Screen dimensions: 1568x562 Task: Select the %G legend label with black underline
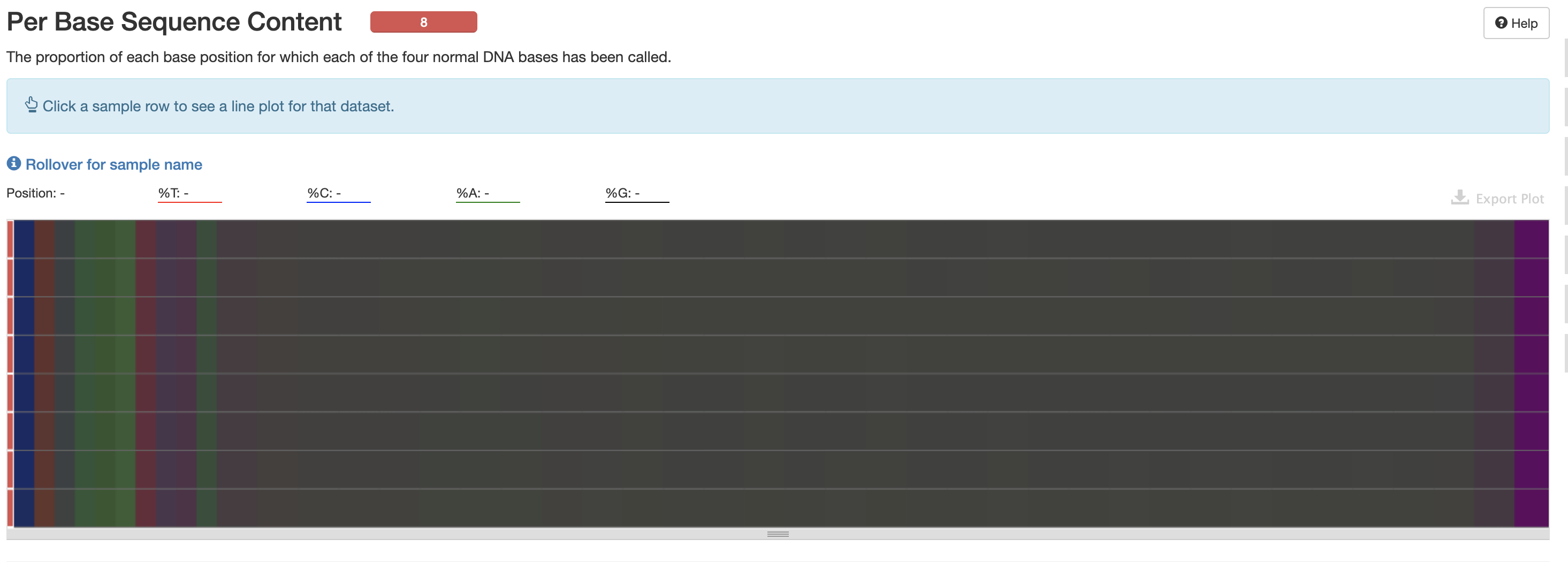click(622, 193)
